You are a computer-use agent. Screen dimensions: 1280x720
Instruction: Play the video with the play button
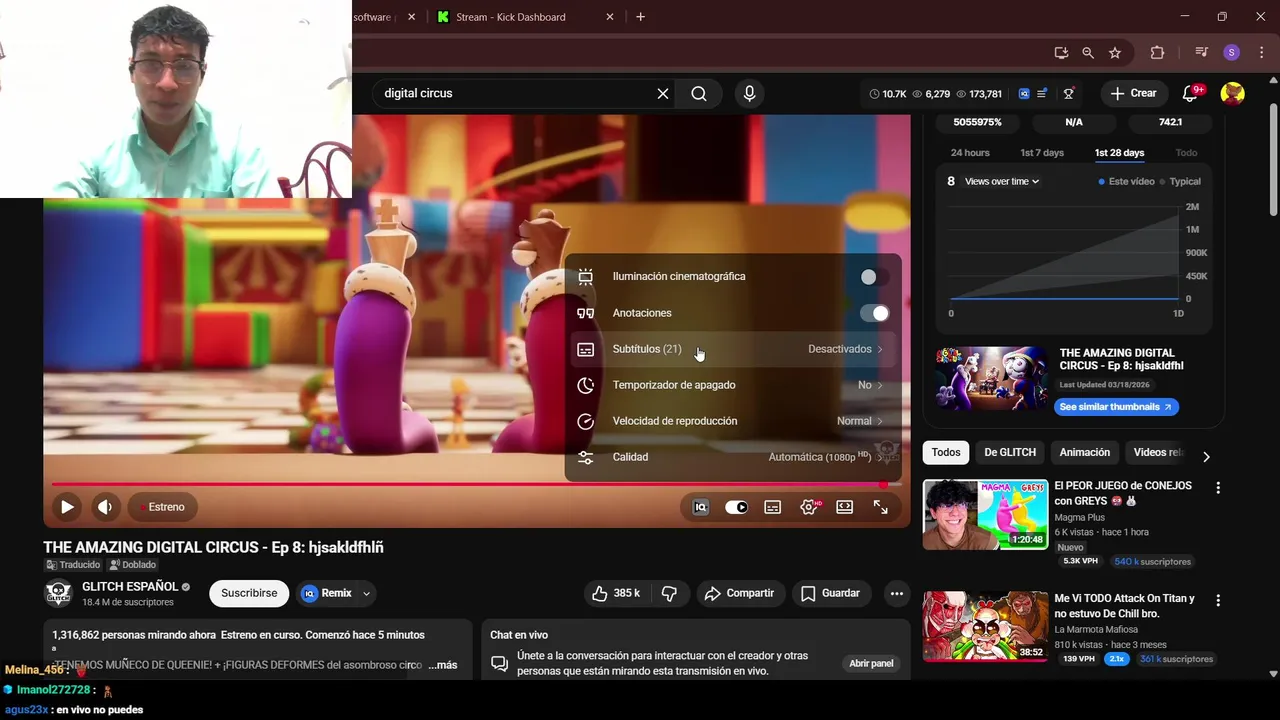coord(67,507)
